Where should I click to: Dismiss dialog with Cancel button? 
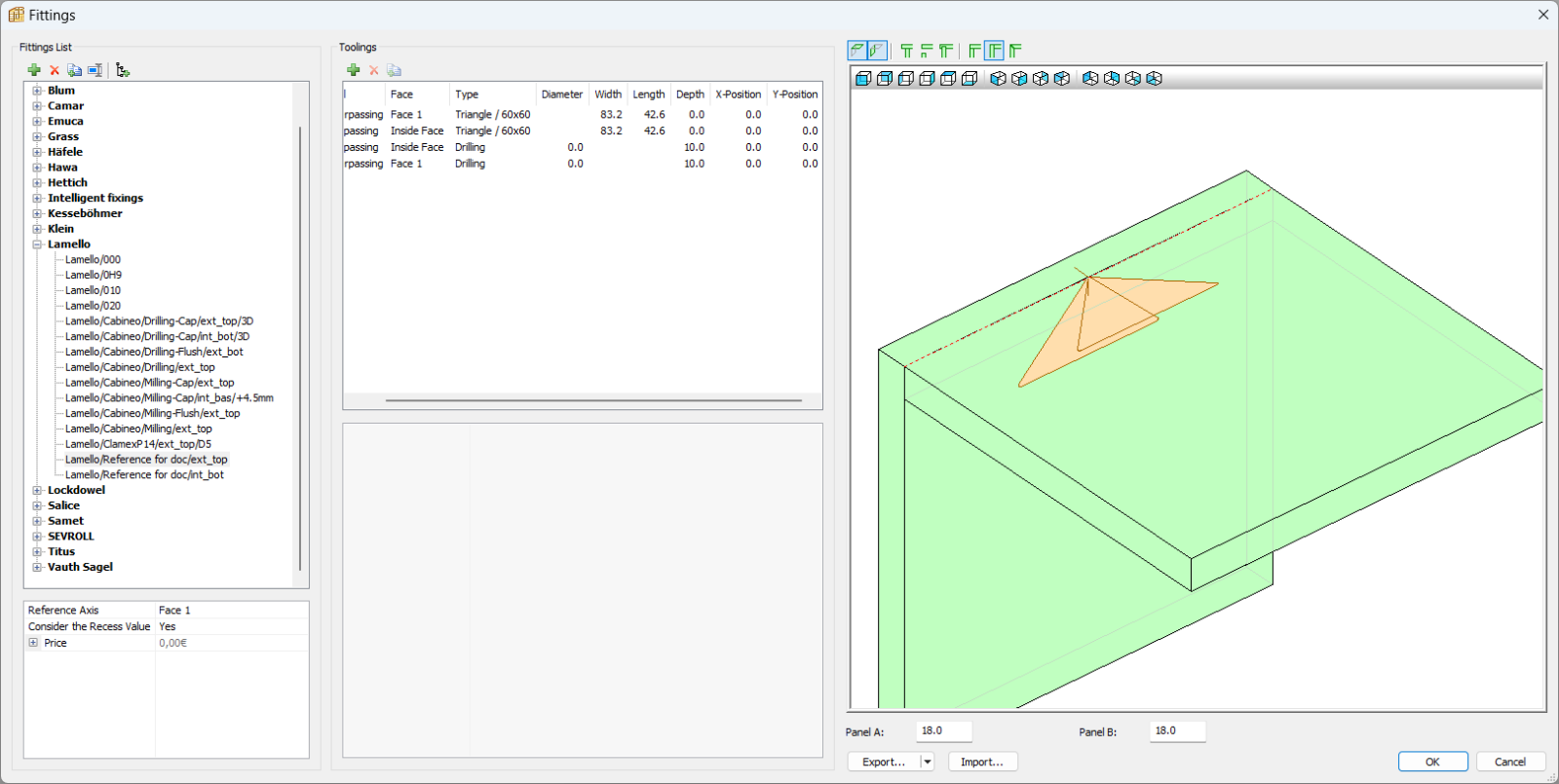pyautogui.click(x=1510, y=762)
